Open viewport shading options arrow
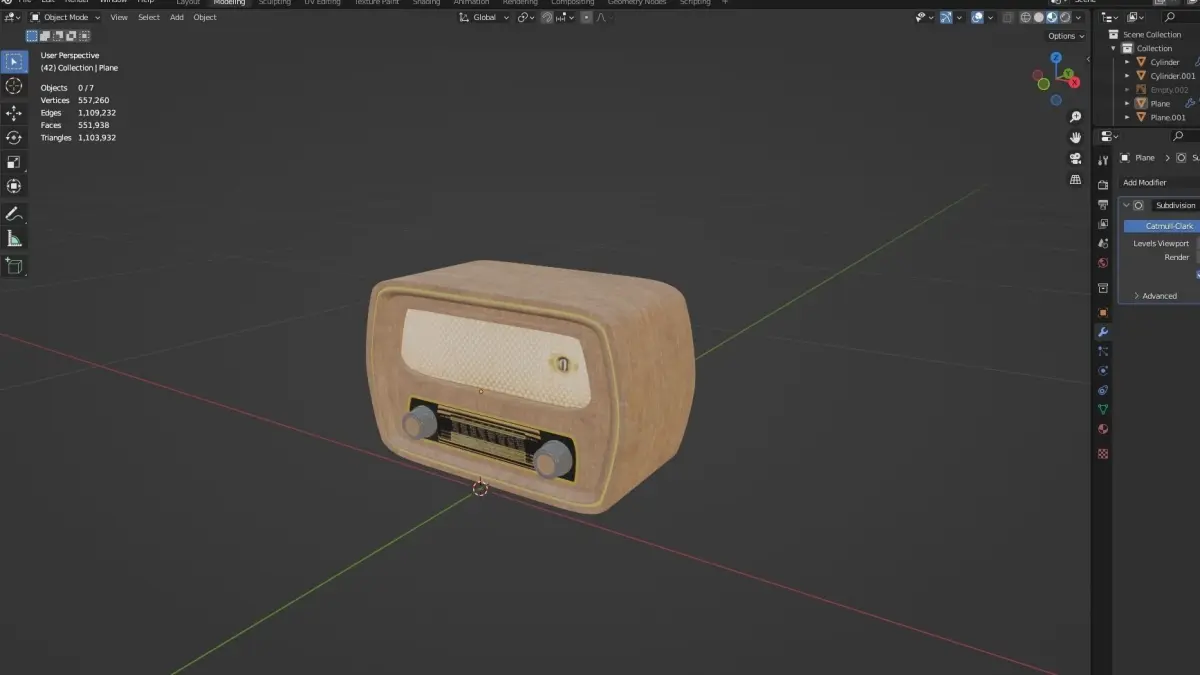The width and height of the screenshot is (1200, 675). [x=1078, y=17]
